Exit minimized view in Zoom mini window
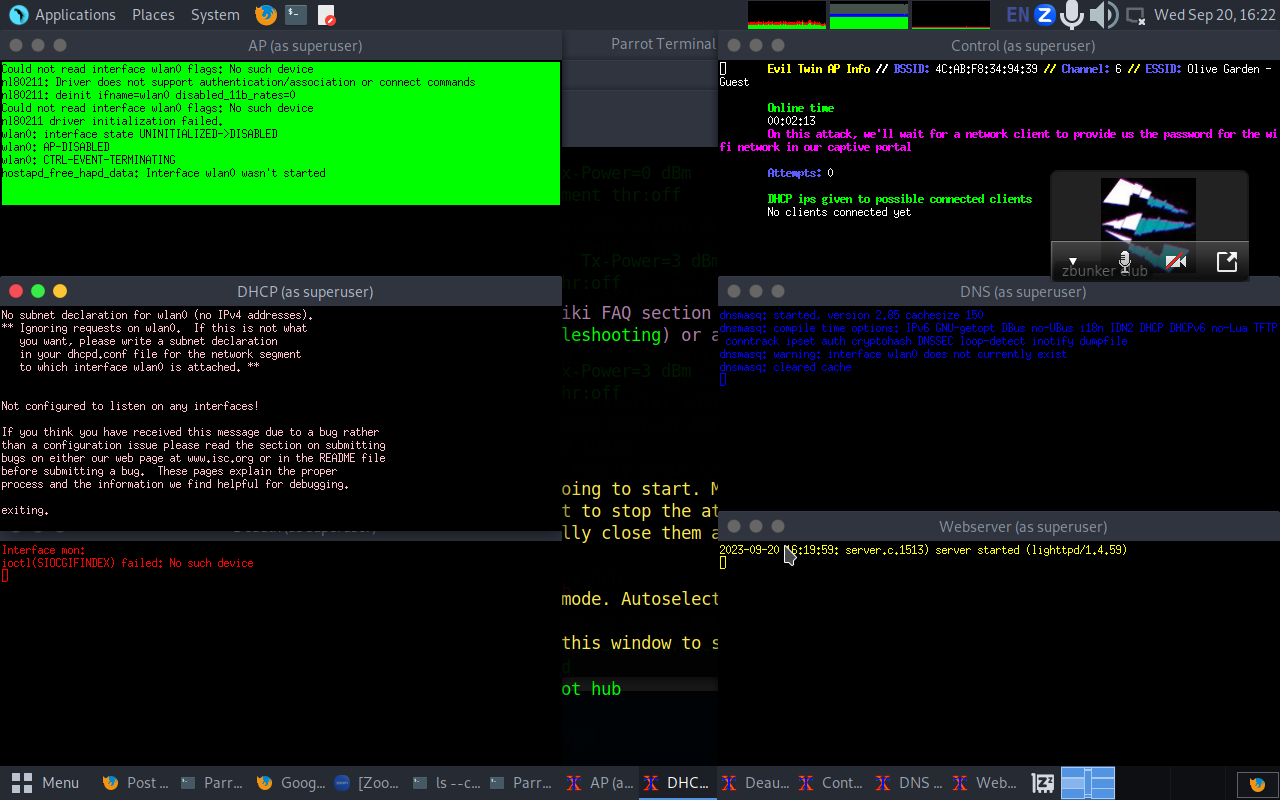Viewport: 1280px width, 800px height. pos(1227,262)
